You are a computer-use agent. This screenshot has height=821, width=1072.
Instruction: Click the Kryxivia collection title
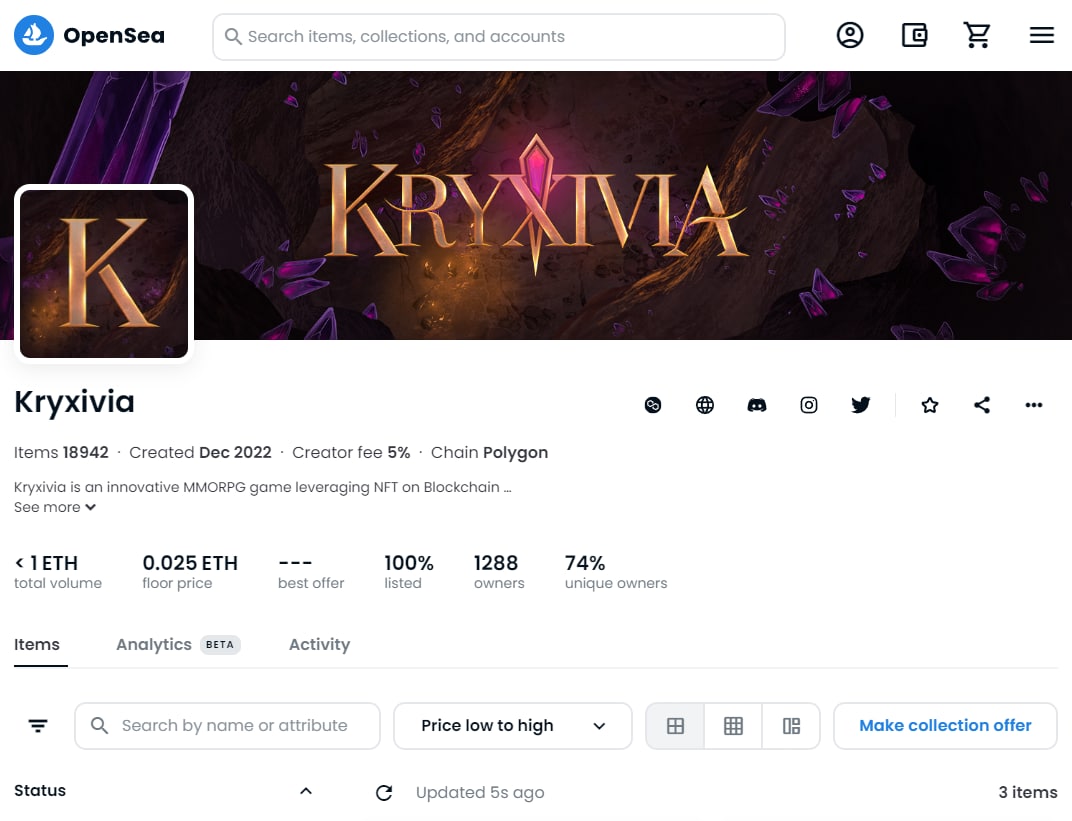tap(75, 402)
